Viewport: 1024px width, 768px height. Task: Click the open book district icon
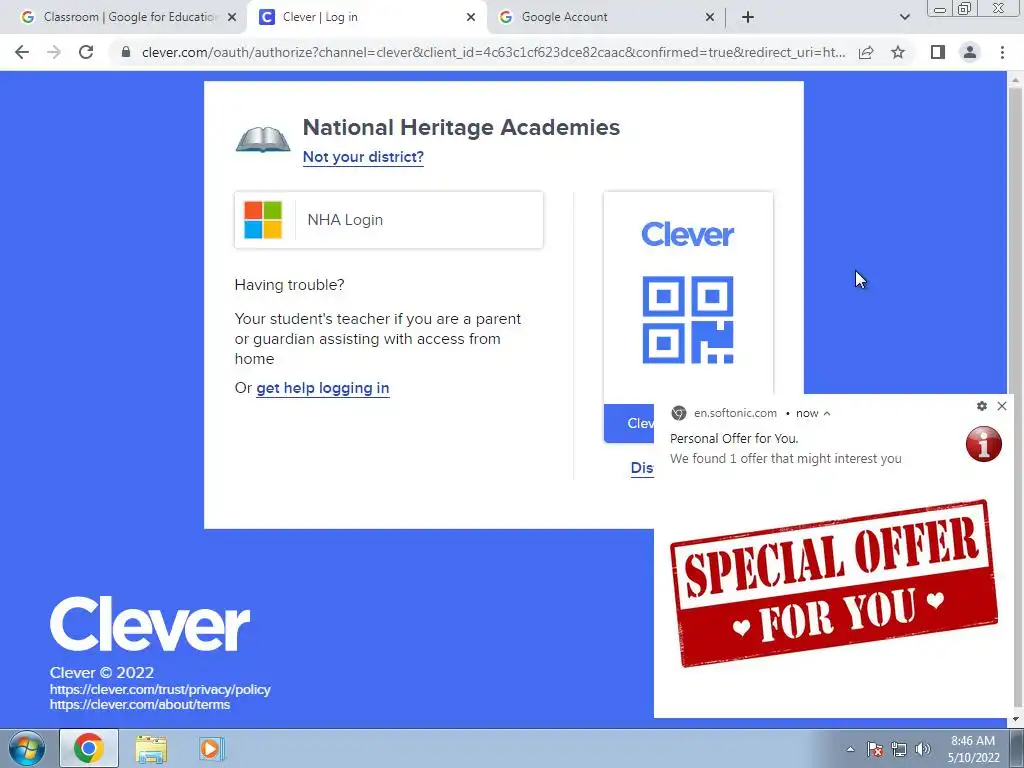pyautogui.click(x=263, y=139)
